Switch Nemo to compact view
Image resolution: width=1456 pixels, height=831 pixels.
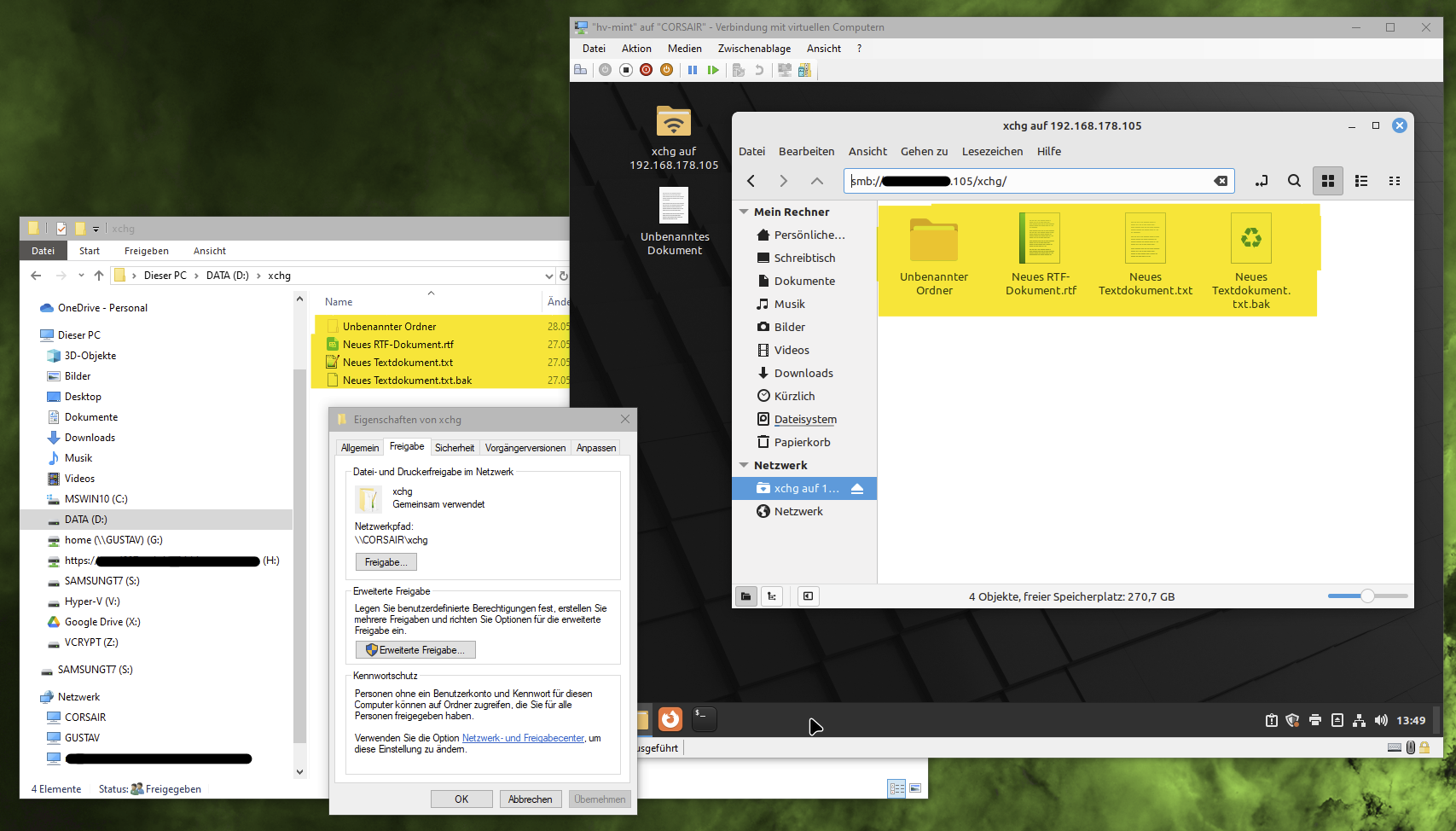1395,181
